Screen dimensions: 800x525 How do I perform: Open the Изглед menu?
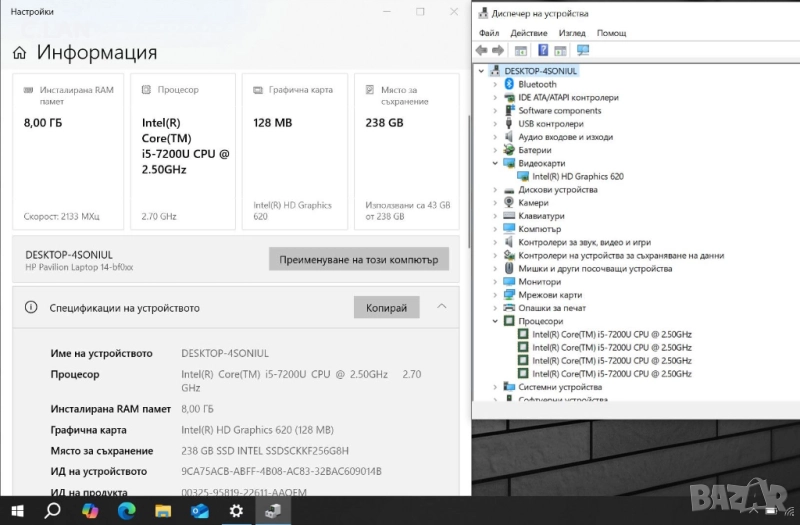coord(572,33)
